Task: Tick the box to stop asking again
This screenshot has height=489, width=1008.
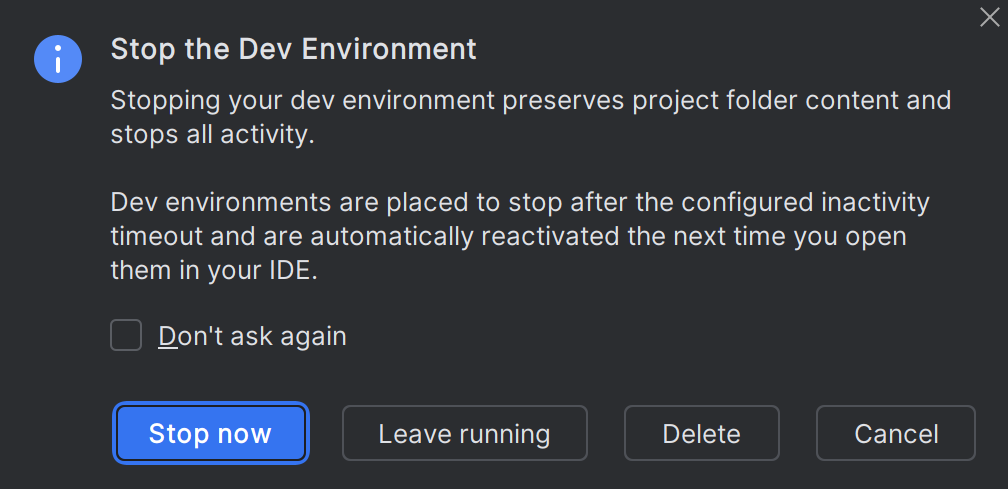Action: point(126,336)
